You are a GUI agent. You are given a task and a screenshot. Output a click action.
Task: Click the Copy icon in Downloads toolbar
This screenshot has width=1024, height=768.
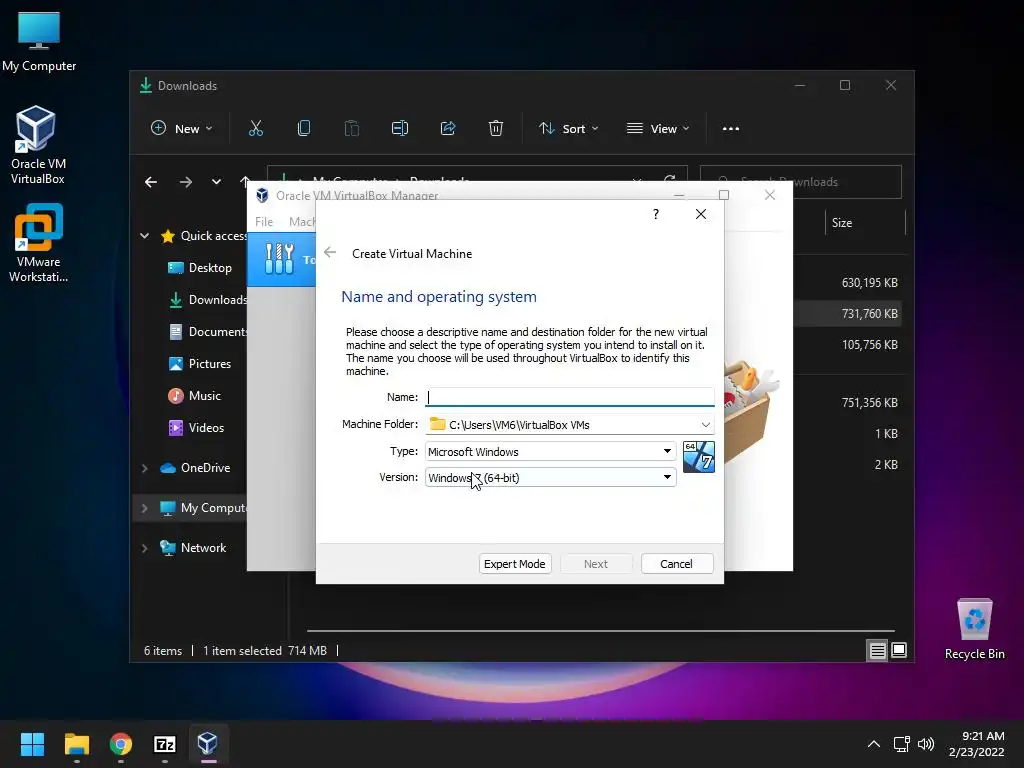[304, 129]
